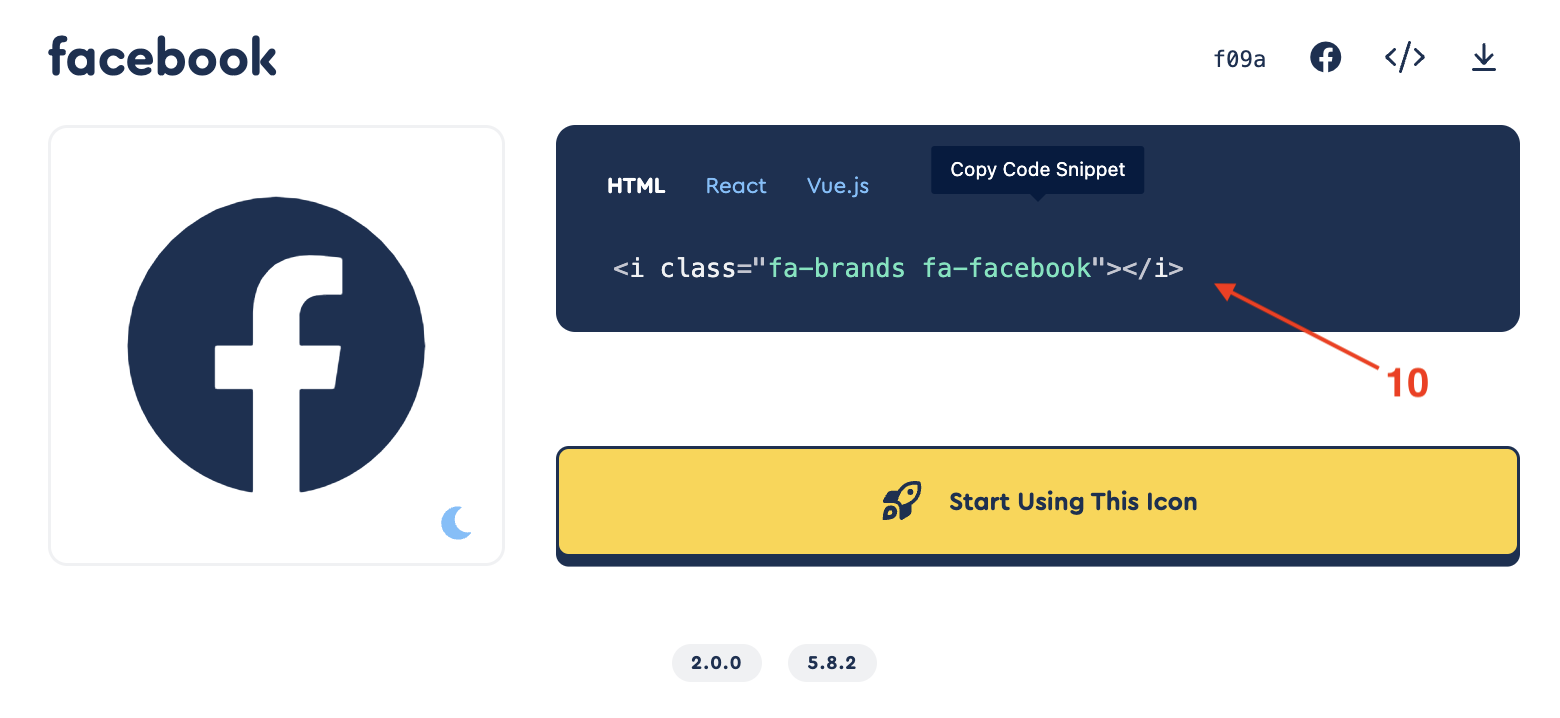
Task: Switch to the Vue.js tab
Action: [x=838, y=186]
